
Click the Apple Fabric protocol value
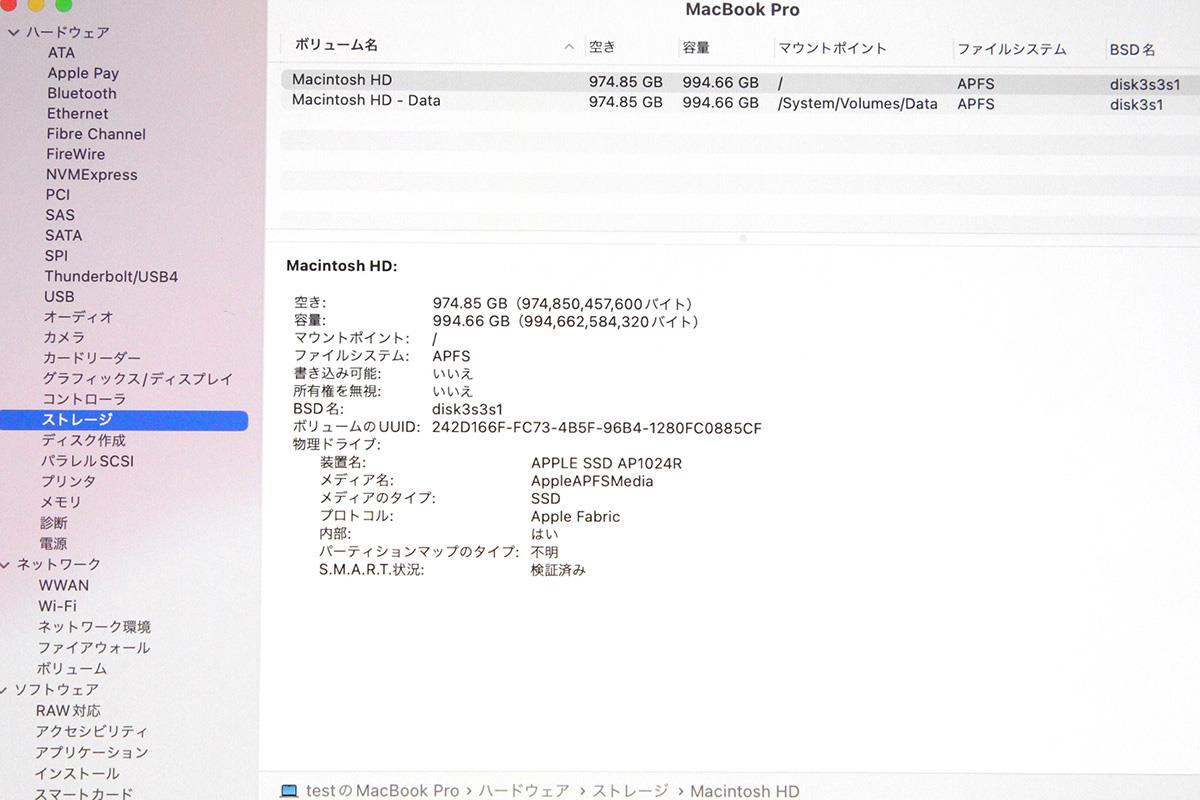[576, 517]
